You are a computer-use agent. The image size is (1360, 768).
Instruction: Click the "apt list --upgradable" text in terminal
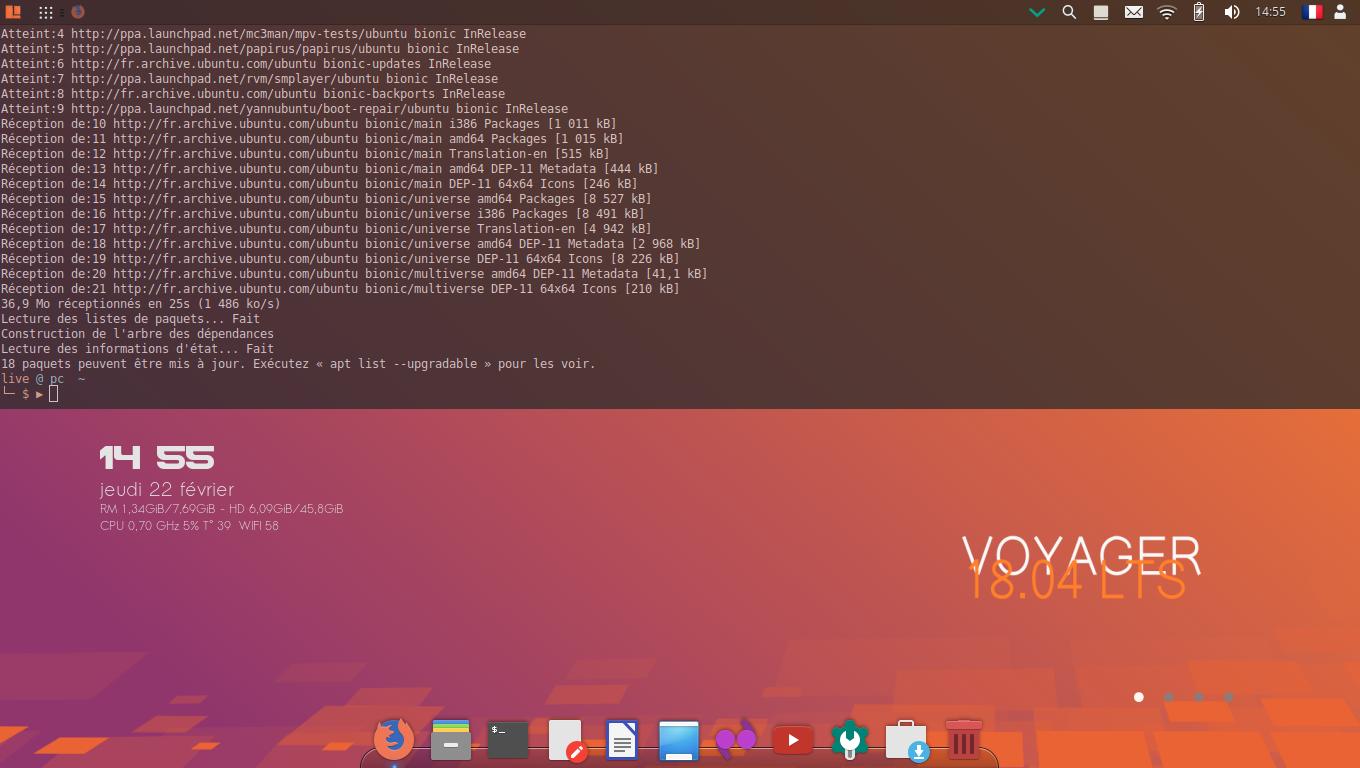click(403, 364)
